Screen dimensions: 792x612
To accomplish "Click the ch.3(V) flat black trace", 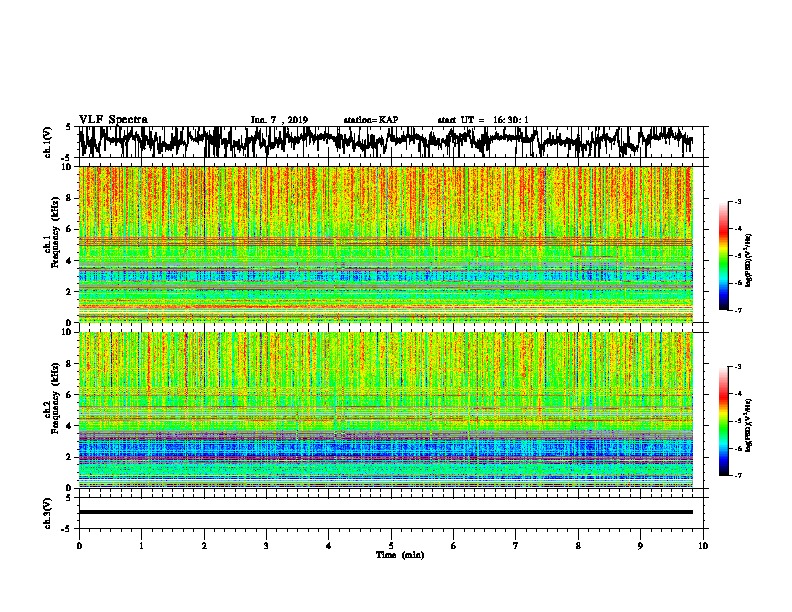I will coord(385,512).
